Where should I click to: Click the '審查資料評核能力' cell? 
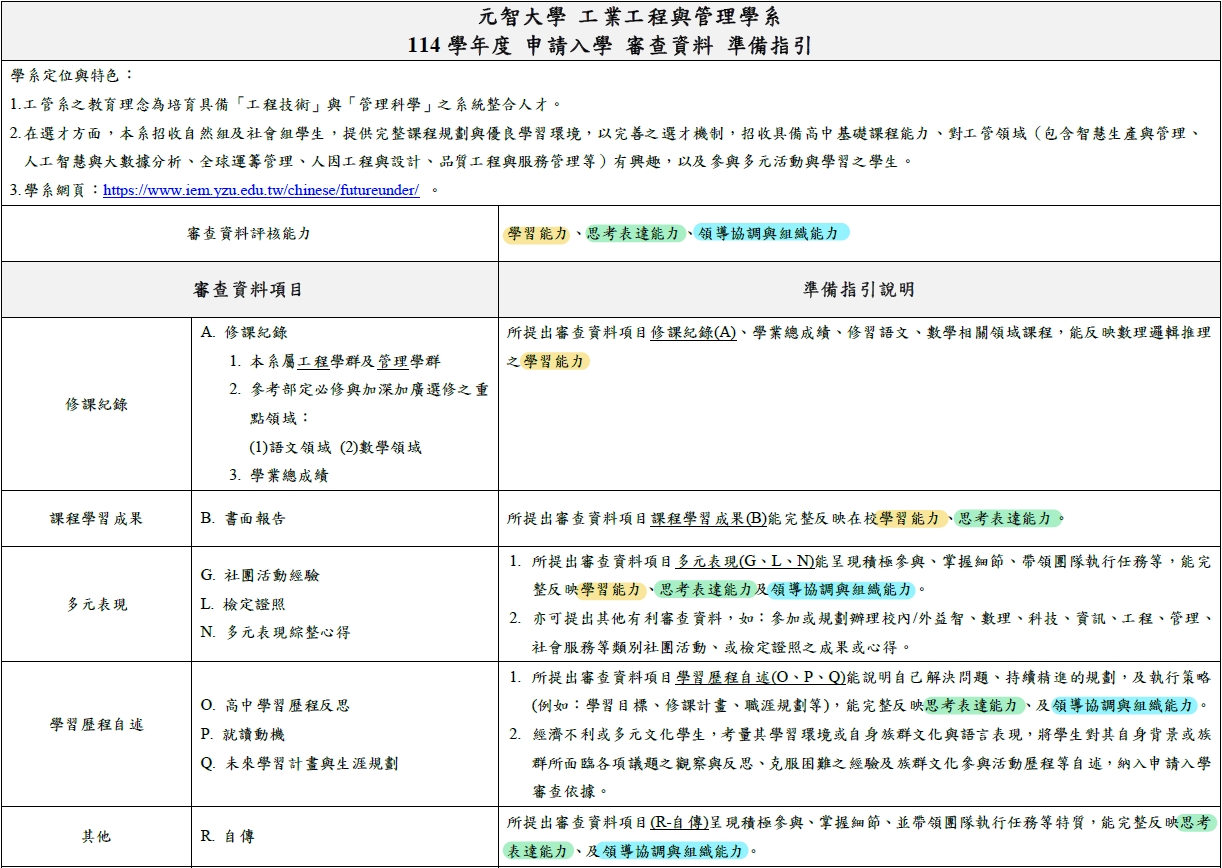click(249, 234)
